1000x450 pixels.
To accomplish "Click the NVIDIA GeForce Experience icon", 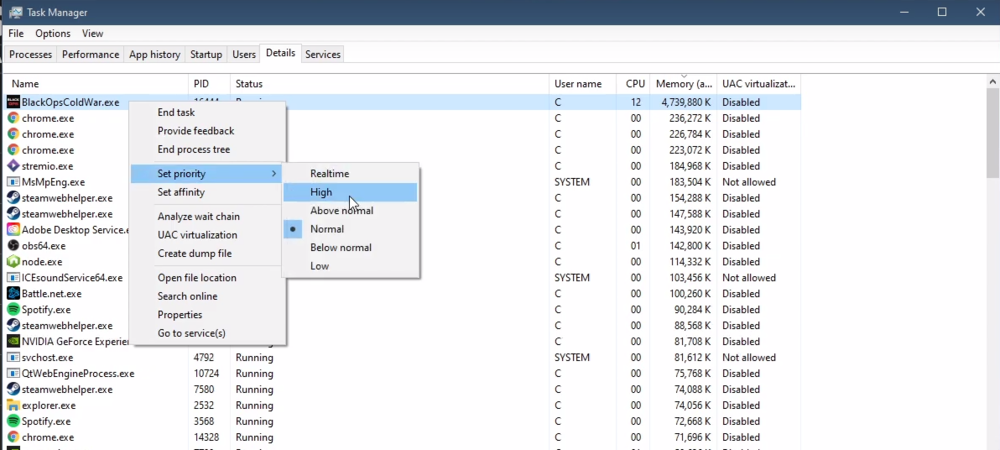I will tap(14, 341).
